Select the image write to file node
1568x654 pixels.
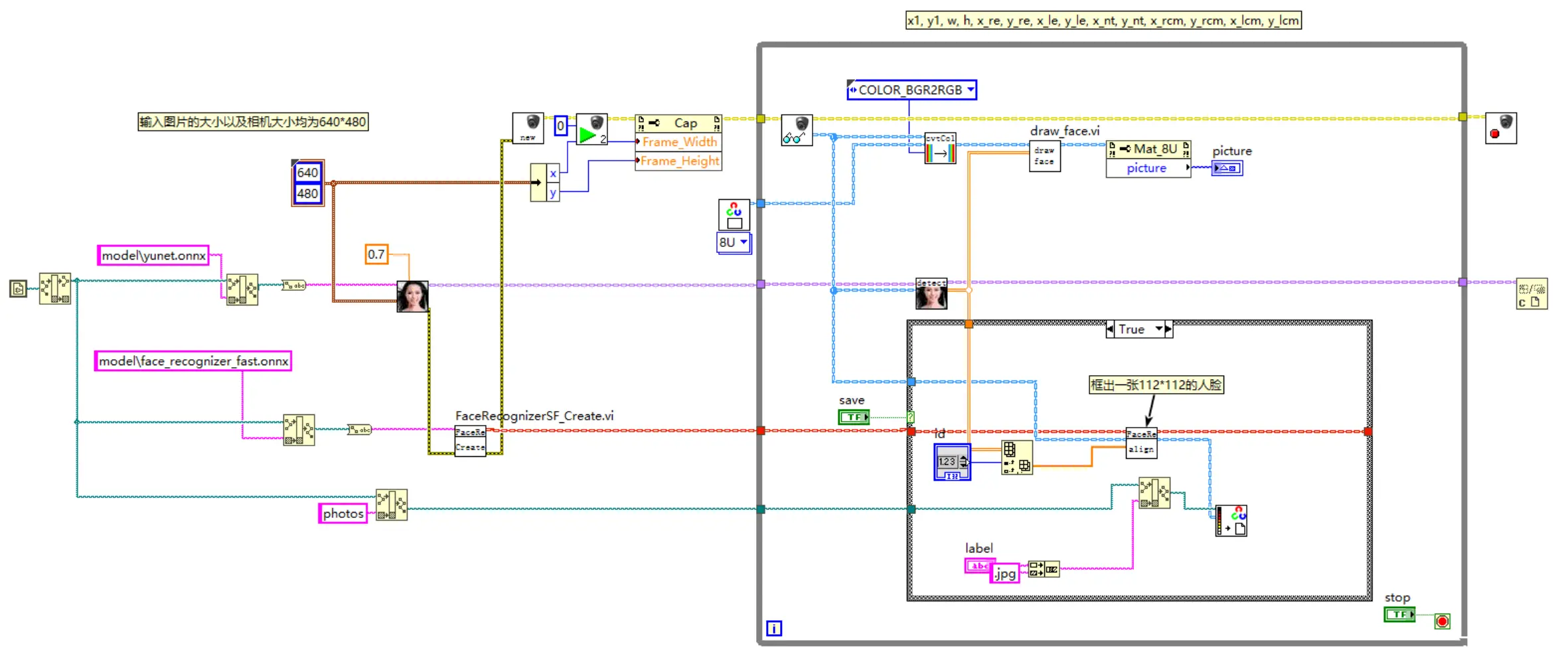1231,521
